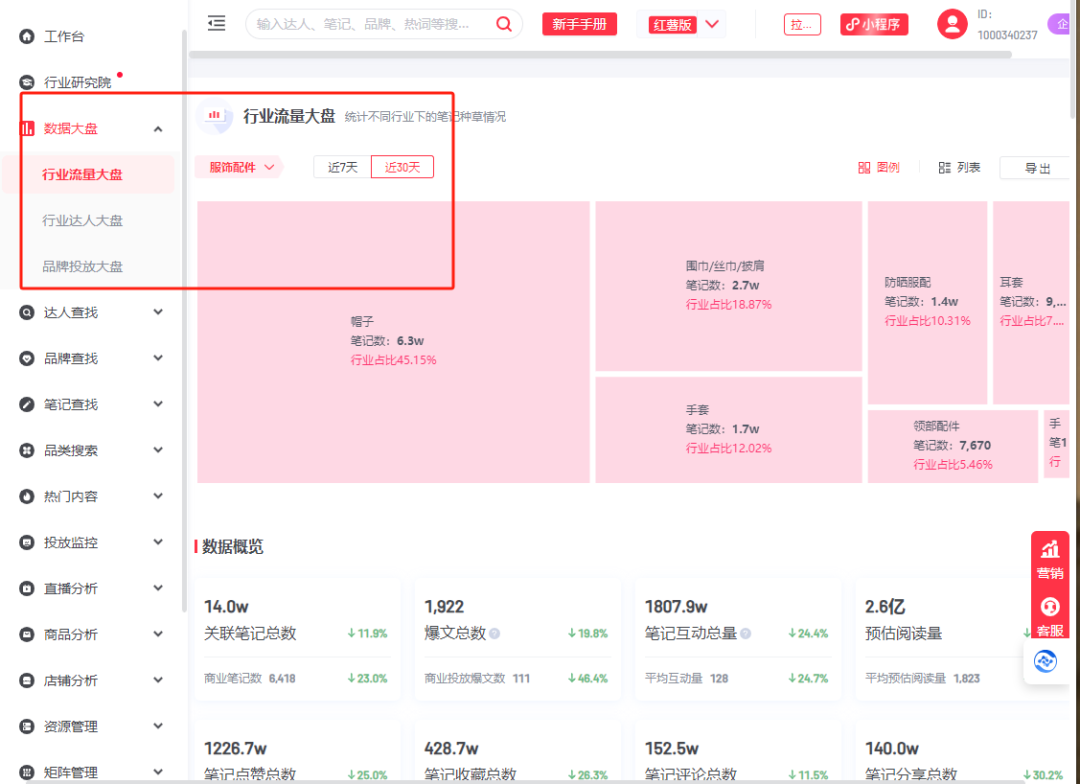Expand the 笔记查找 menu chevron
The image size is (1080, 784).
[x=158, y=404]
